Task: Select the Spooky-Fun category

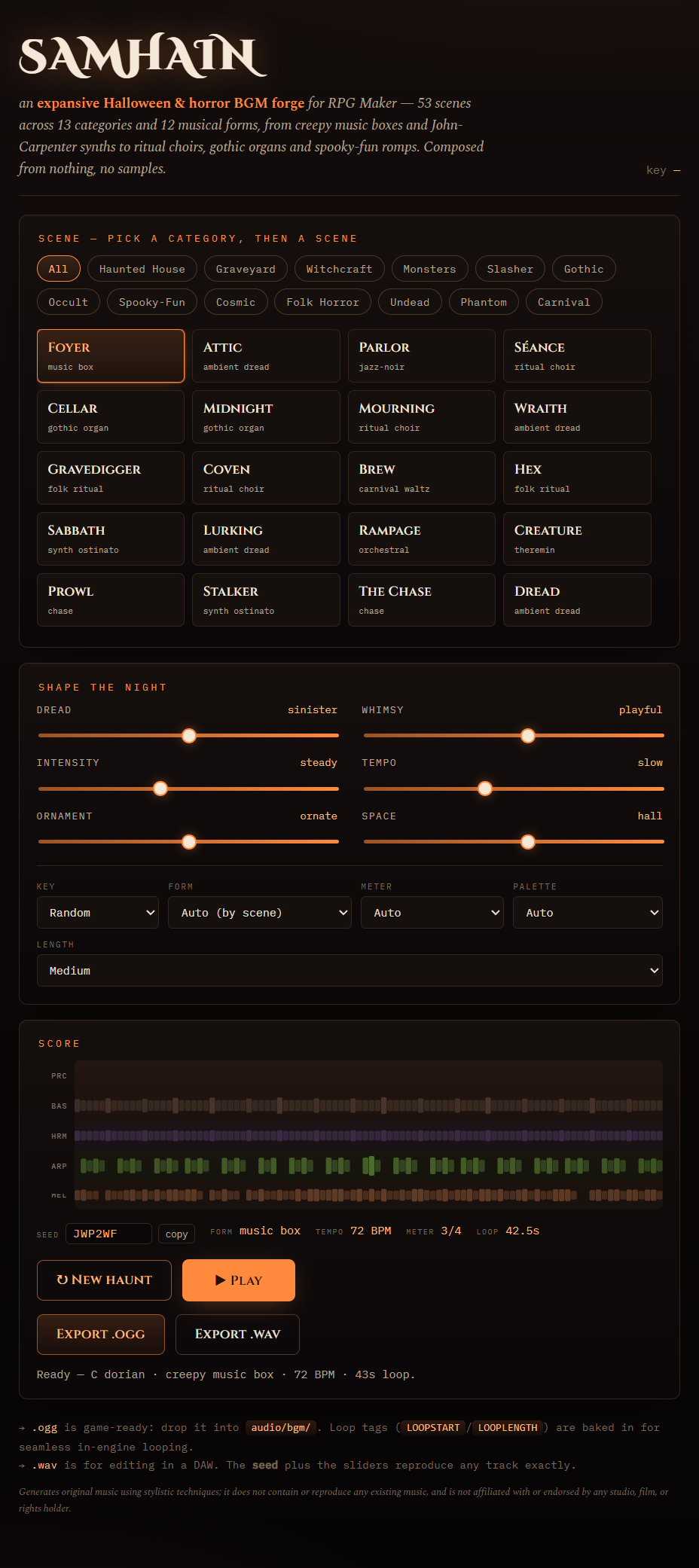Action: click(x=152, y=302)
